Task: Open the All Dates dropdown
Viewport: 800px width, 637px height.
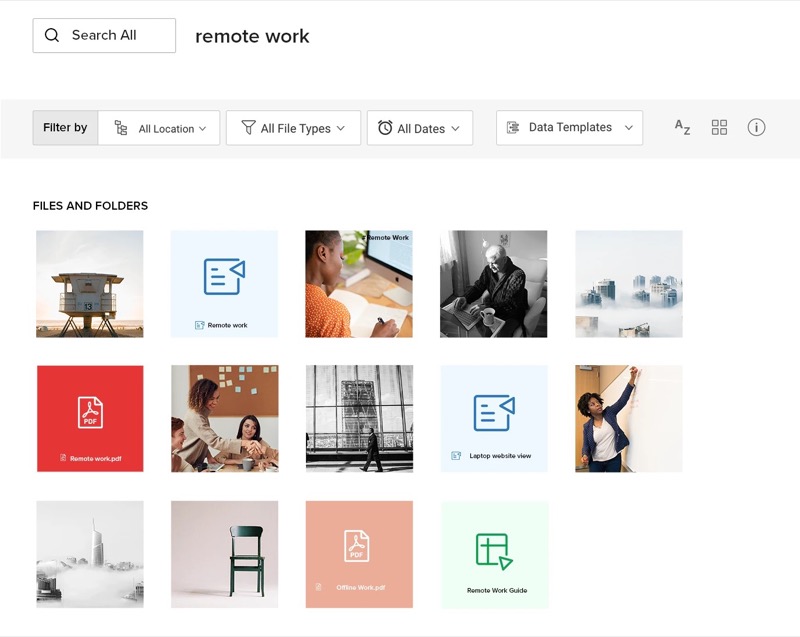Action: [x=420, y=128]
